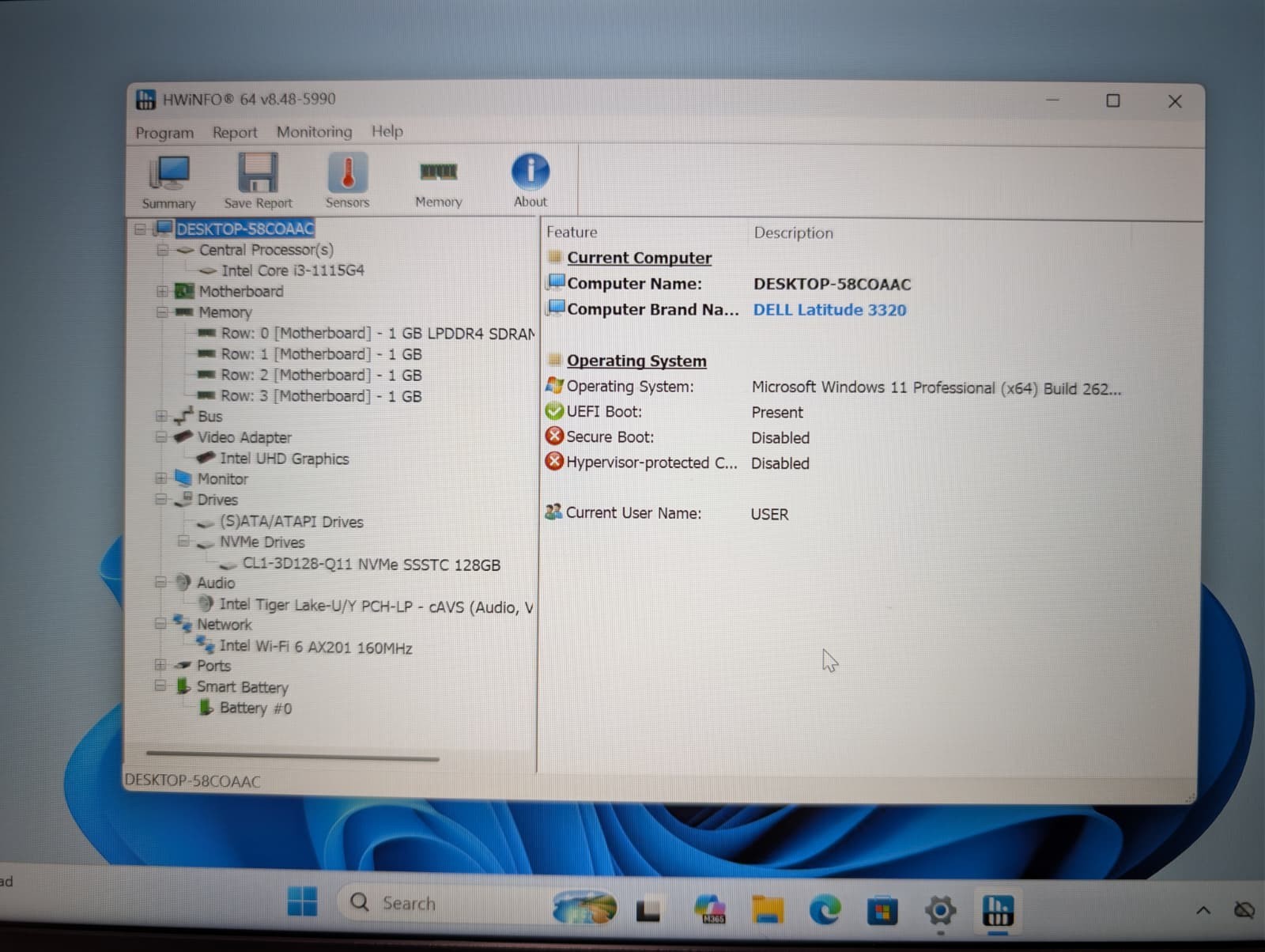The image size is (1265, 952).
Task: Click the Network node icon
Action: pos(183,623)
